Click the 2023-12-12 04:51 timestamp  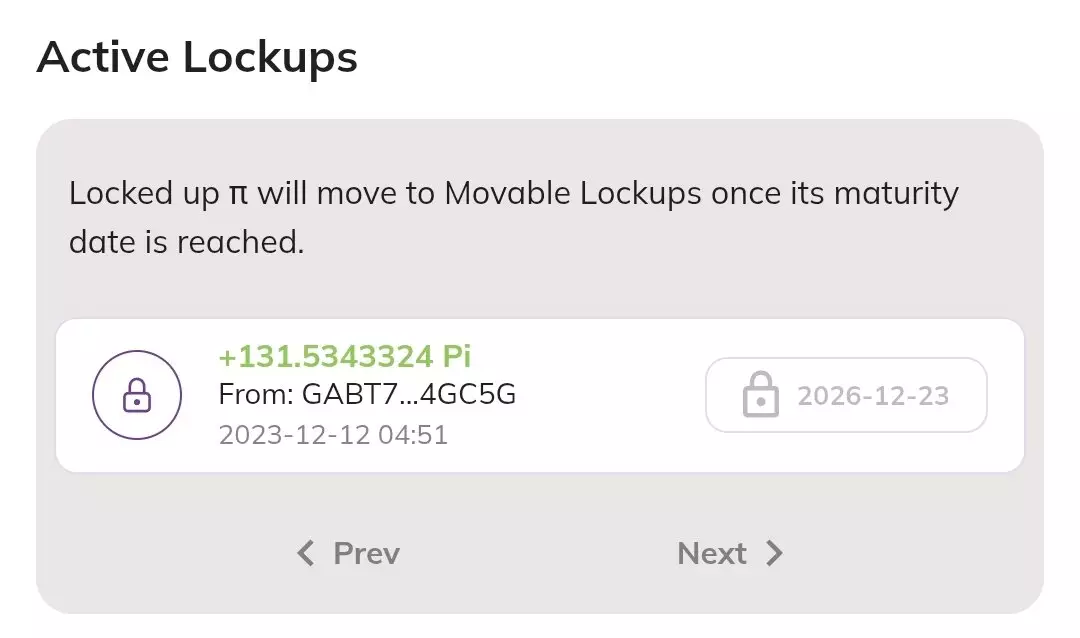(x=333, y=435)
